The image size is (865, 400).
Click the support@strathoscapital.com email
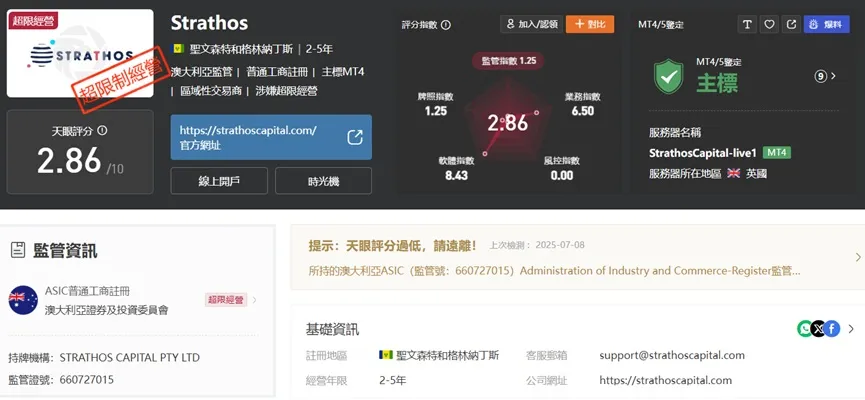tap(672, 355)
